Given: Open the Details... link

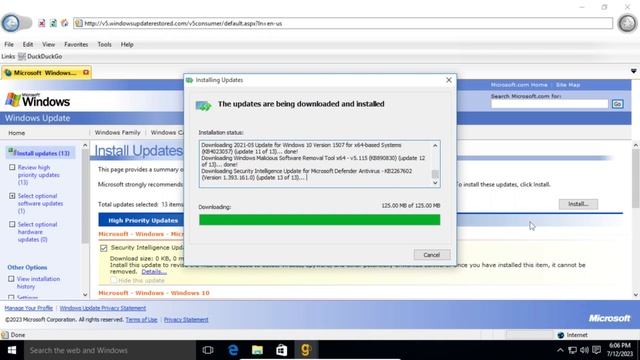Looking at the screenshot, I should [x=154, y=271].
